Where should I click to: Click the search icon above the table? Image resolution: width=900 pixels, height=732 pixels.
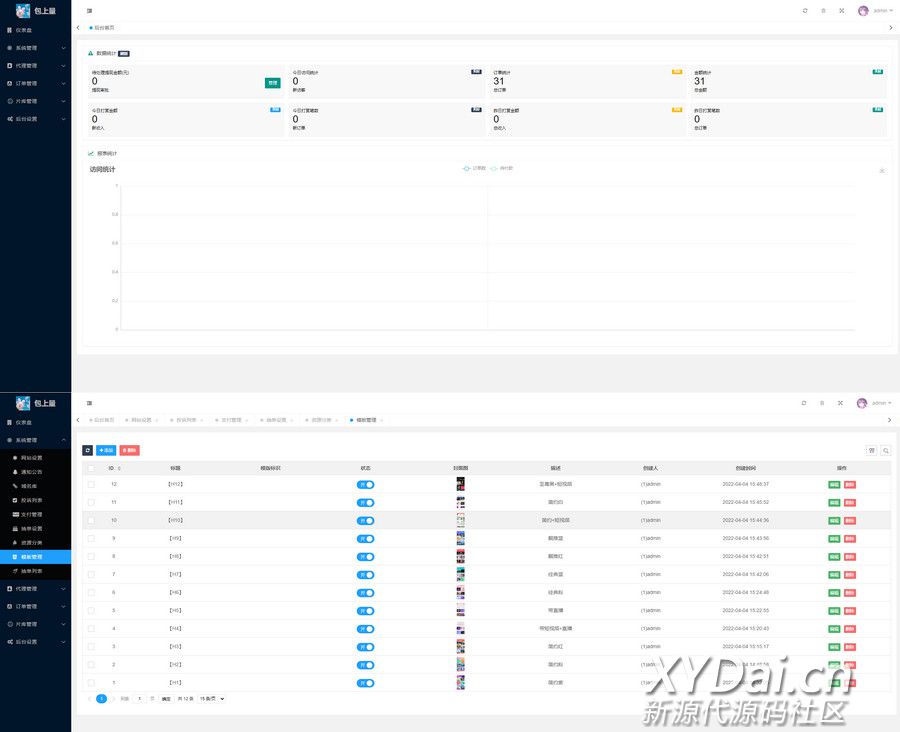click(x=885, y=451)
